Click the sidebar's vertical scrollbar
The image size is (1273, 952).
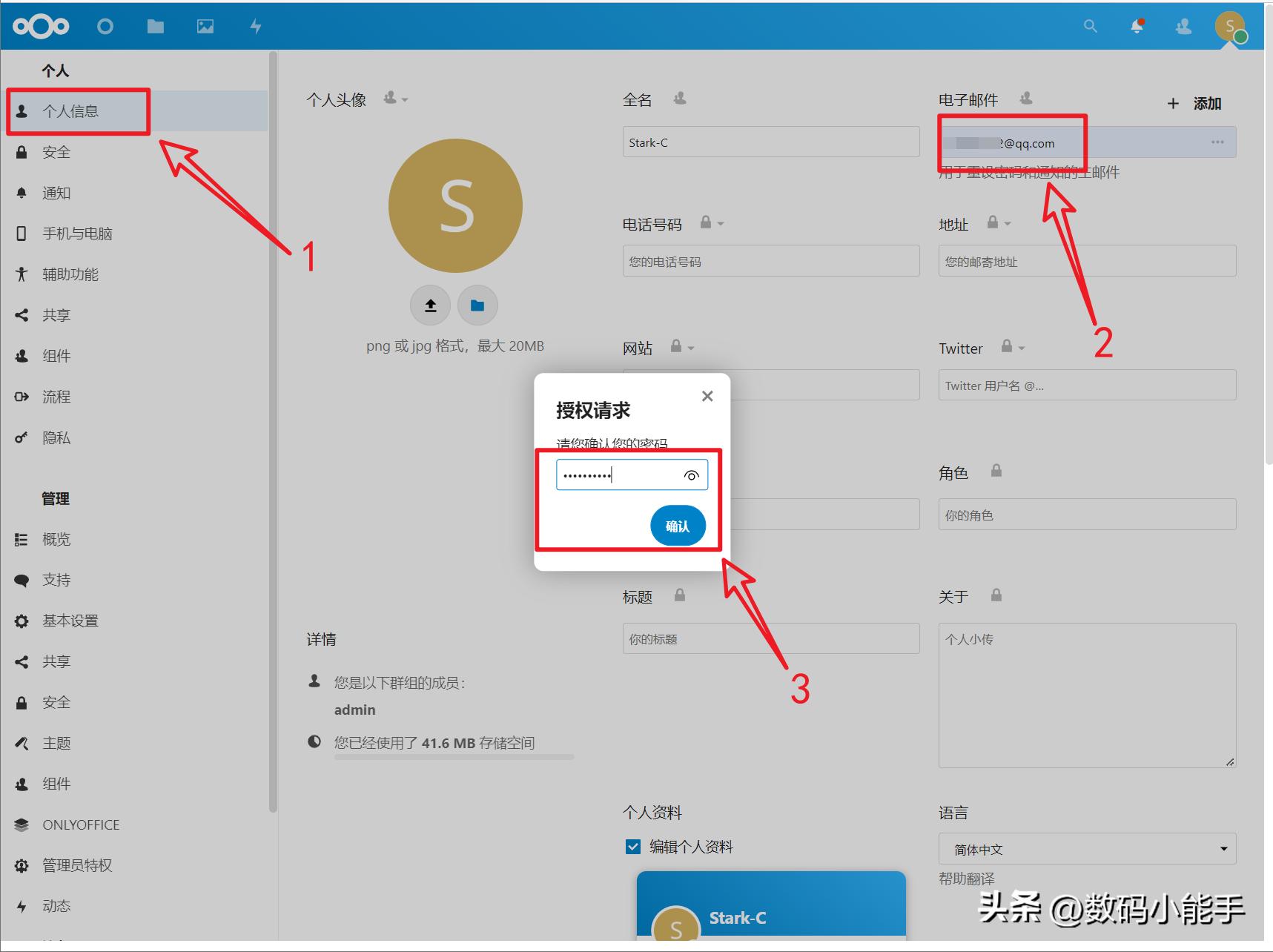point(273,432)
